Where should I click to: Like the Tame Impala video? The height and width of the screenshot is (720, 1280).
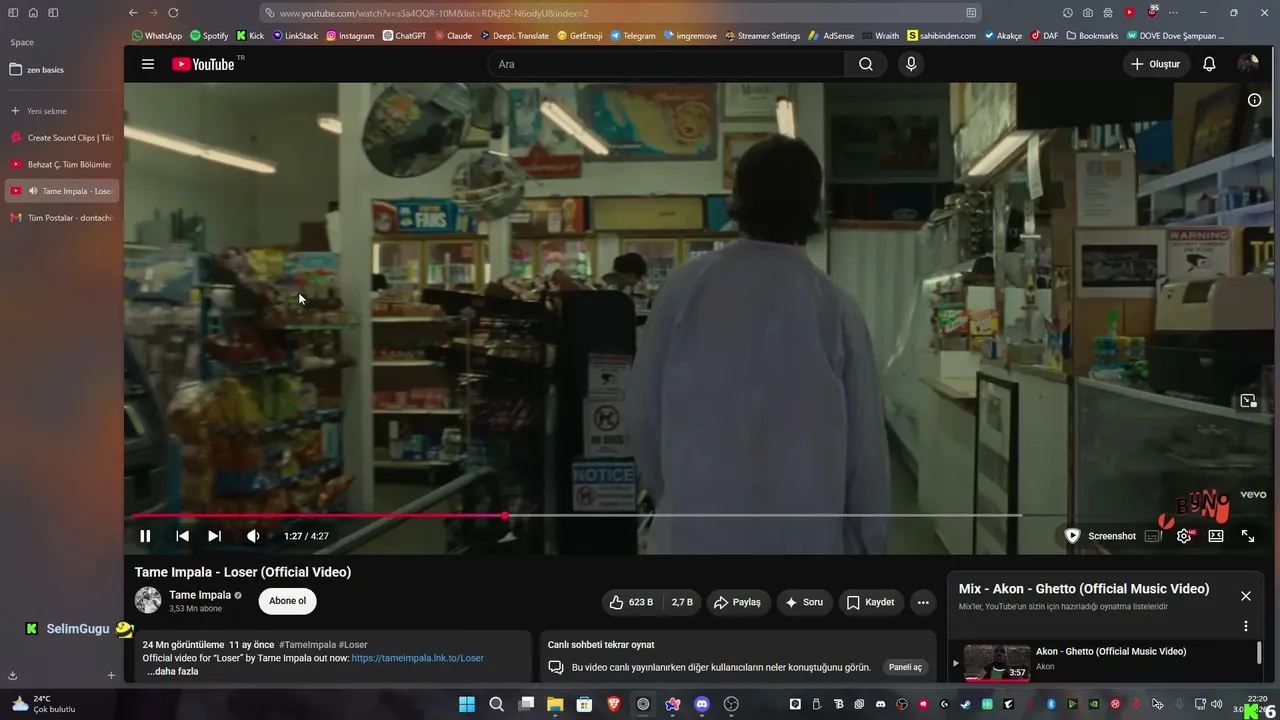click(x=631, y=602)
